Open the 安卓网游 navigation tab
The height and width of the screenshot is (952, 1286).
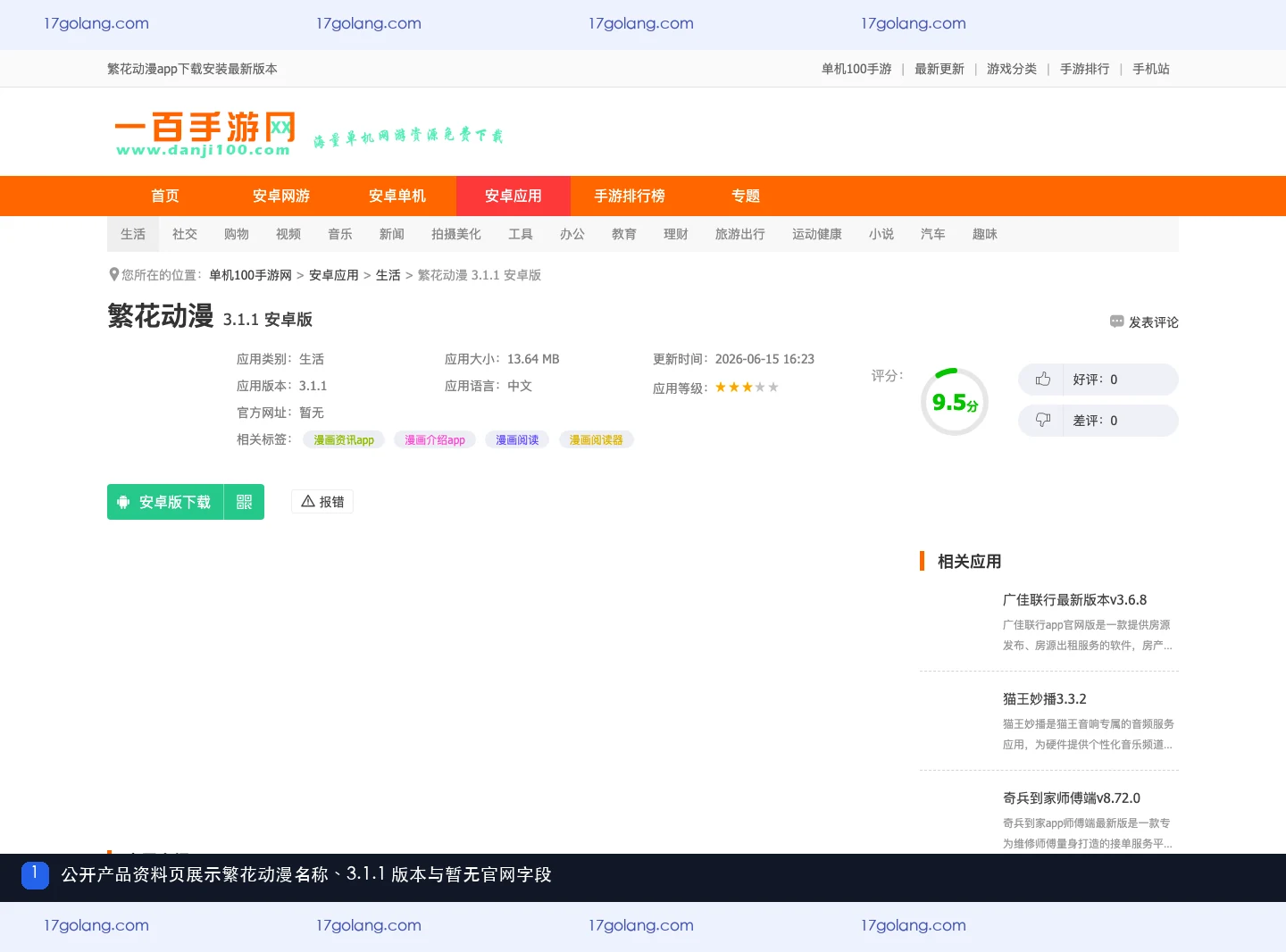pyautogui.click(x=281, y=196)
